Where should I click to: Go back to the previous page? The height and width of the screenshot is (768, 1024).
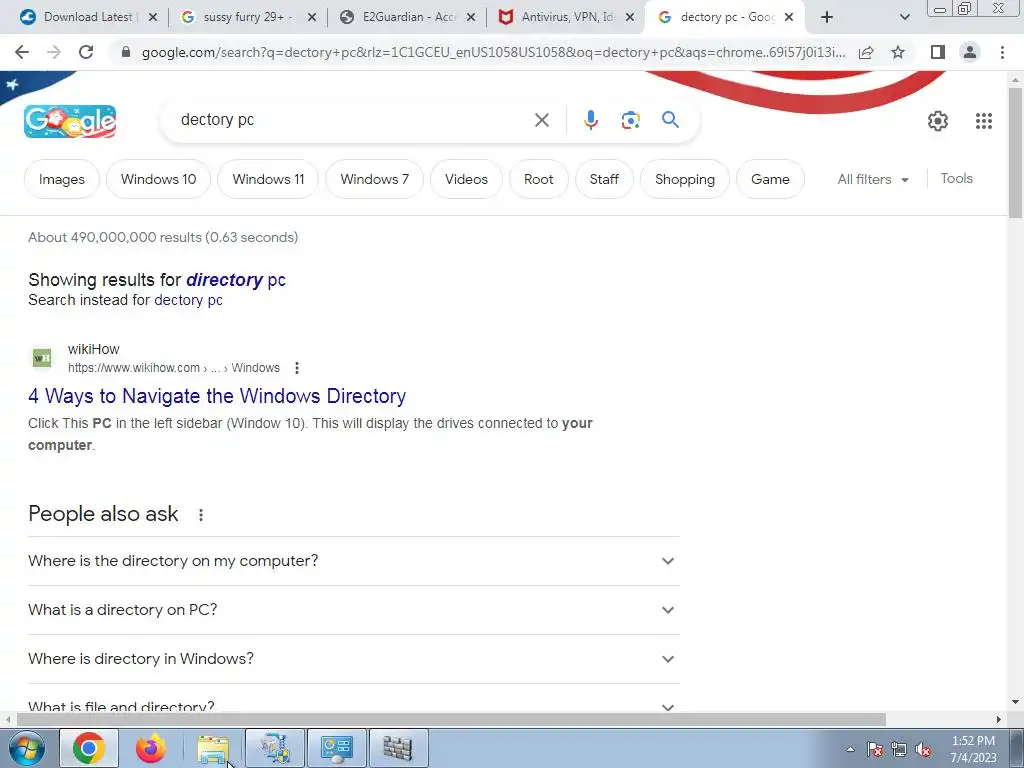click(x=22, y=52)
